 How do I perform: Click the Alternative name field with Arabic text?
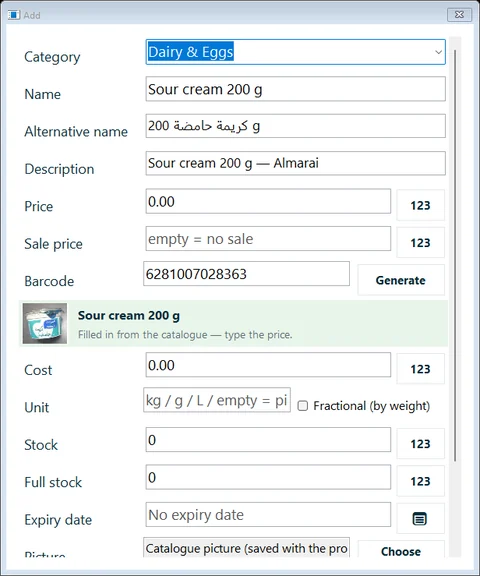point(295,126)
